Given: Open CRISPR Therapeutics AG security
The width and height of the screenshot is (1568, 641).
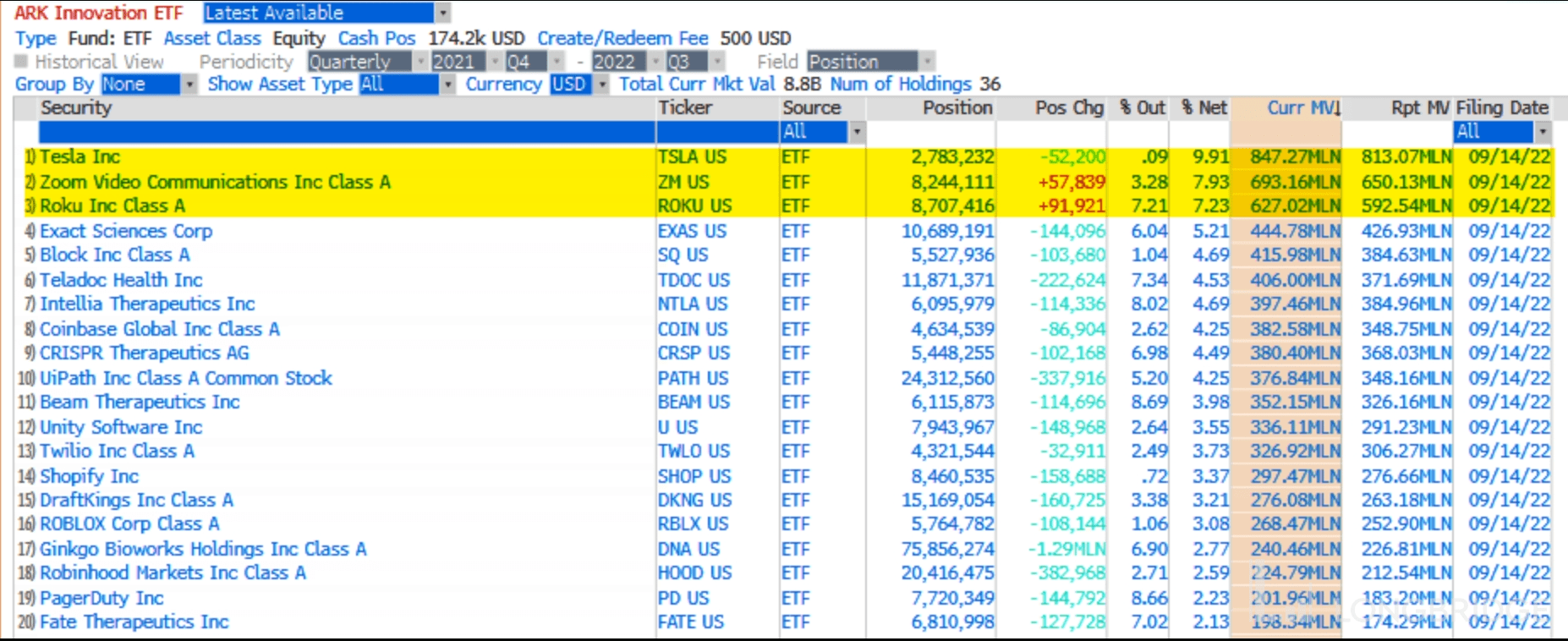Looking at the screenshot, I should [x=145, y=353].
